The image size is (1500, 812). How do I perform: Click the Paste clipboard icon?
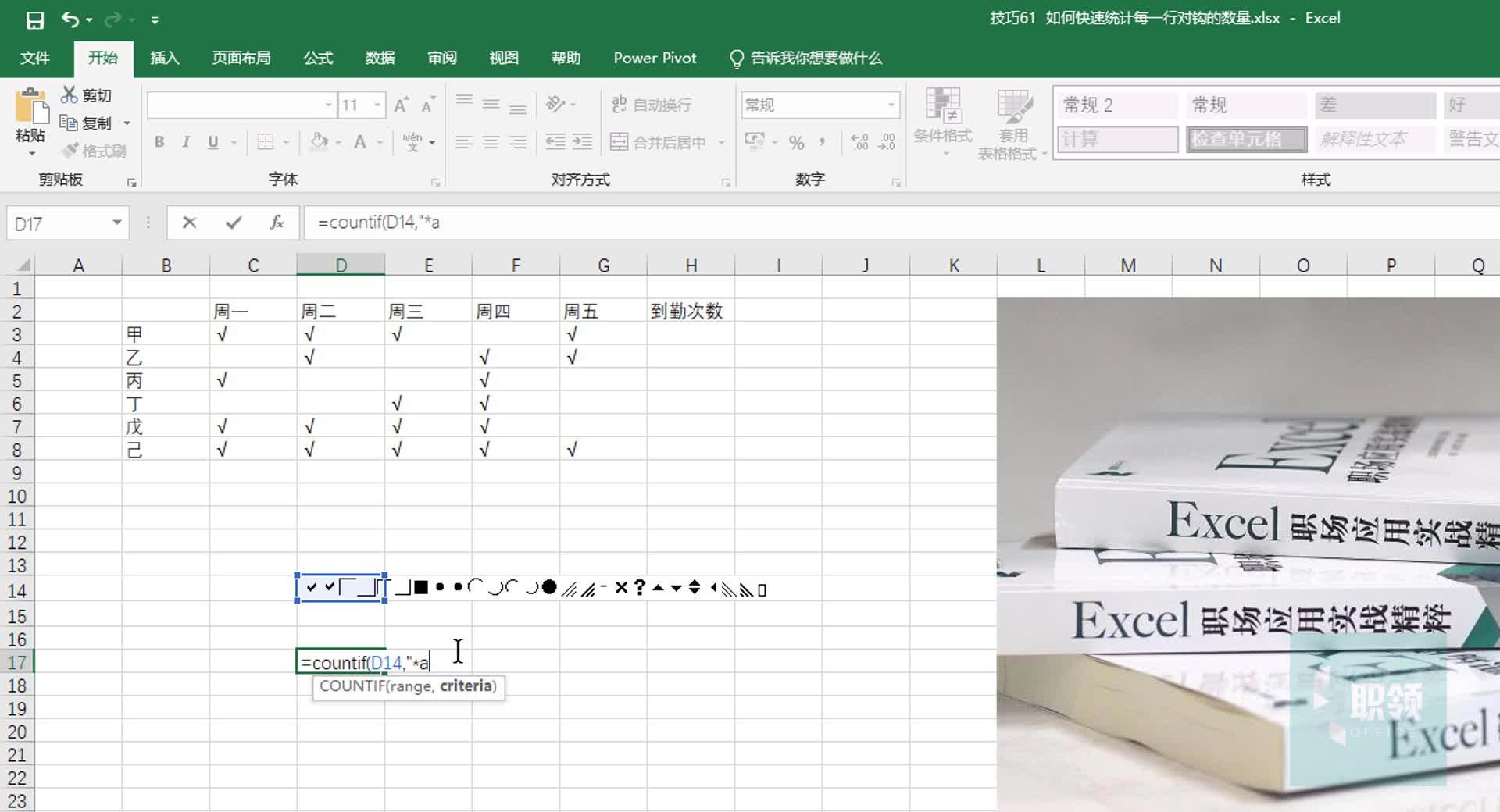pos(30,108)
